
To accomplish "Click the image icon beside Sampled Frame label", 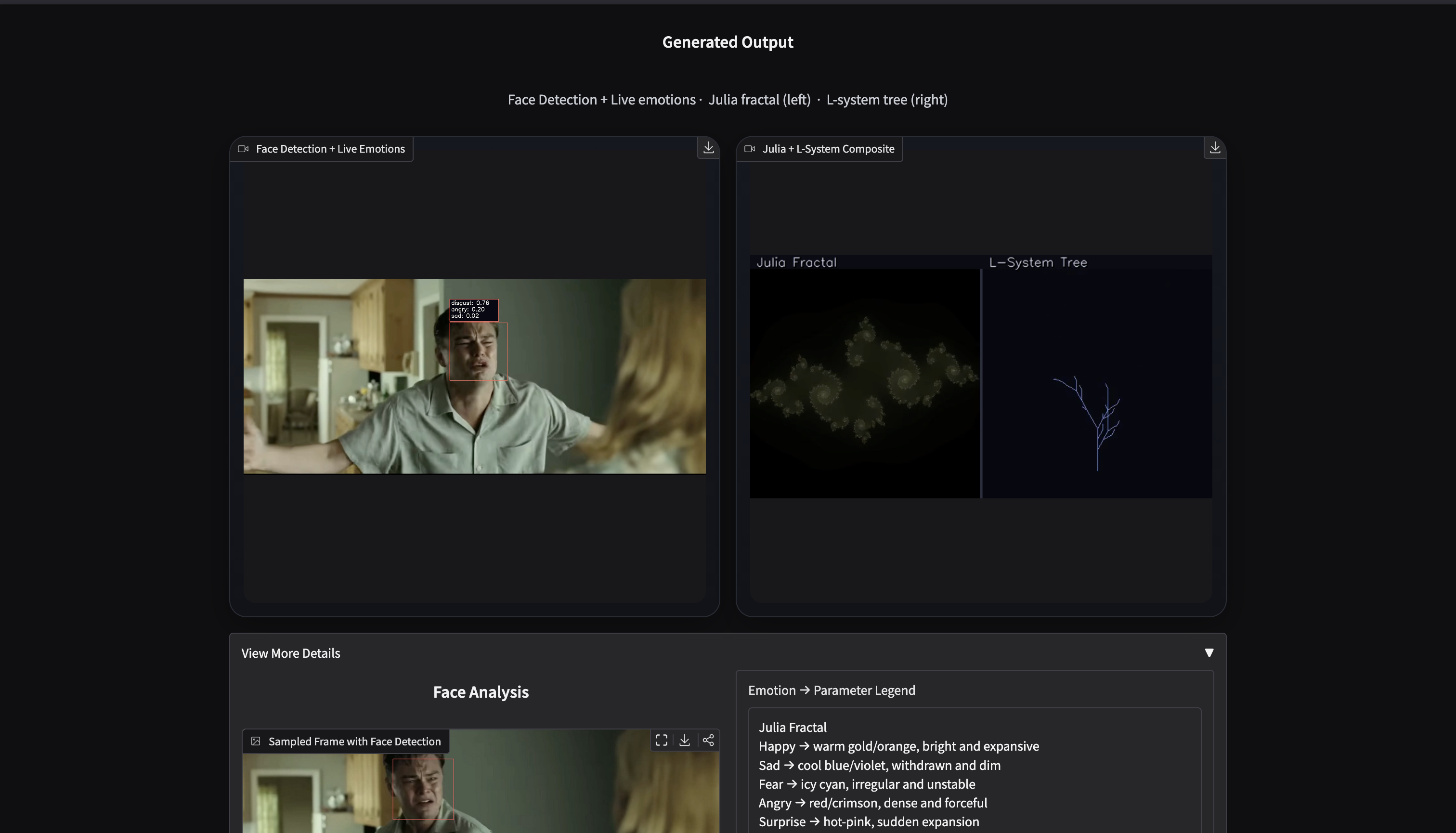I will [256, 742].
